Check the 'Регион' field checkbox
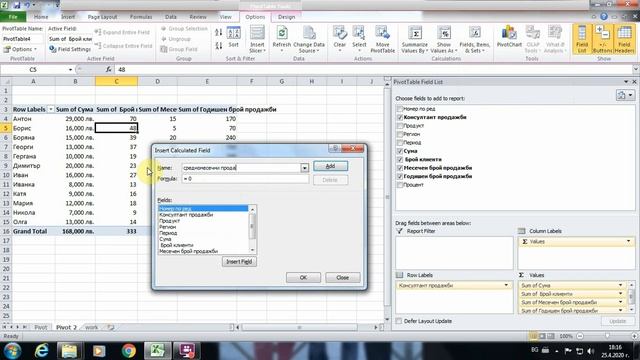The width and height of the screenshot is (640, 360). coord(400,134)
